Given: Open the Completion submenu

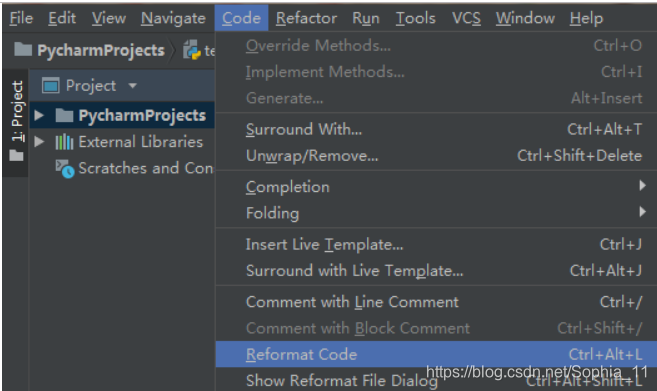Looking at the screenshot, I should [436, 187].
